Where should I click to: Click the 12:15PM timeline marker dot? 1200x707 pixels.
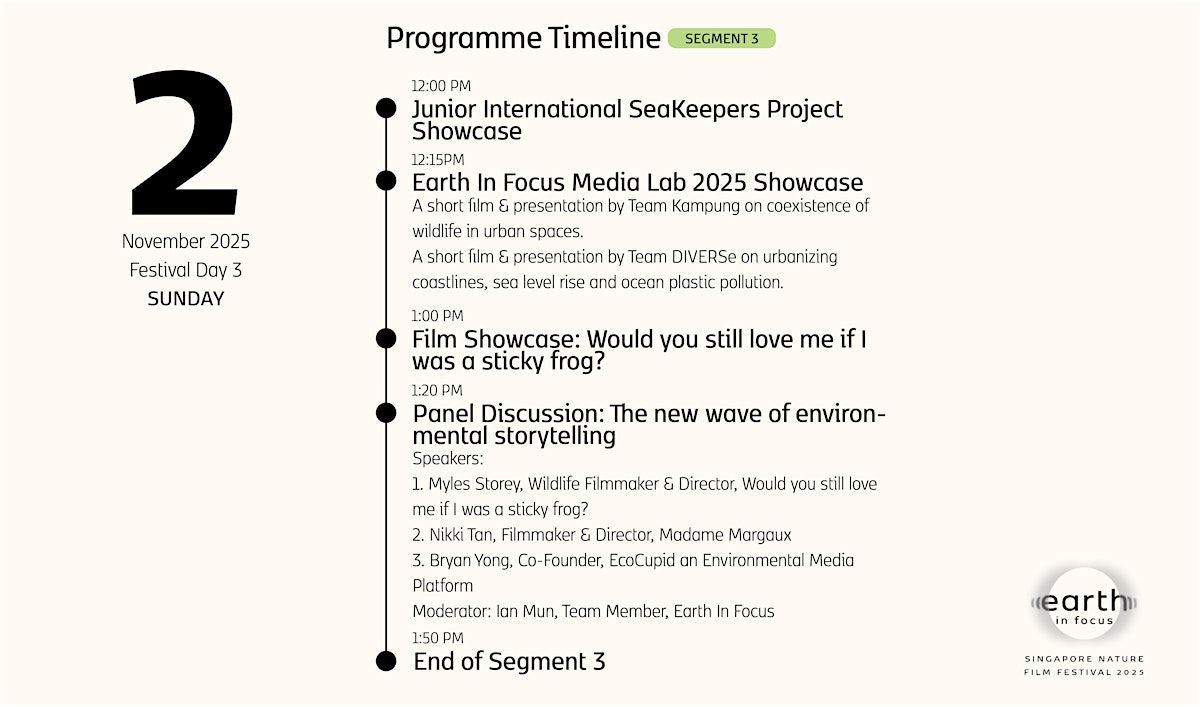click(386, 181)
